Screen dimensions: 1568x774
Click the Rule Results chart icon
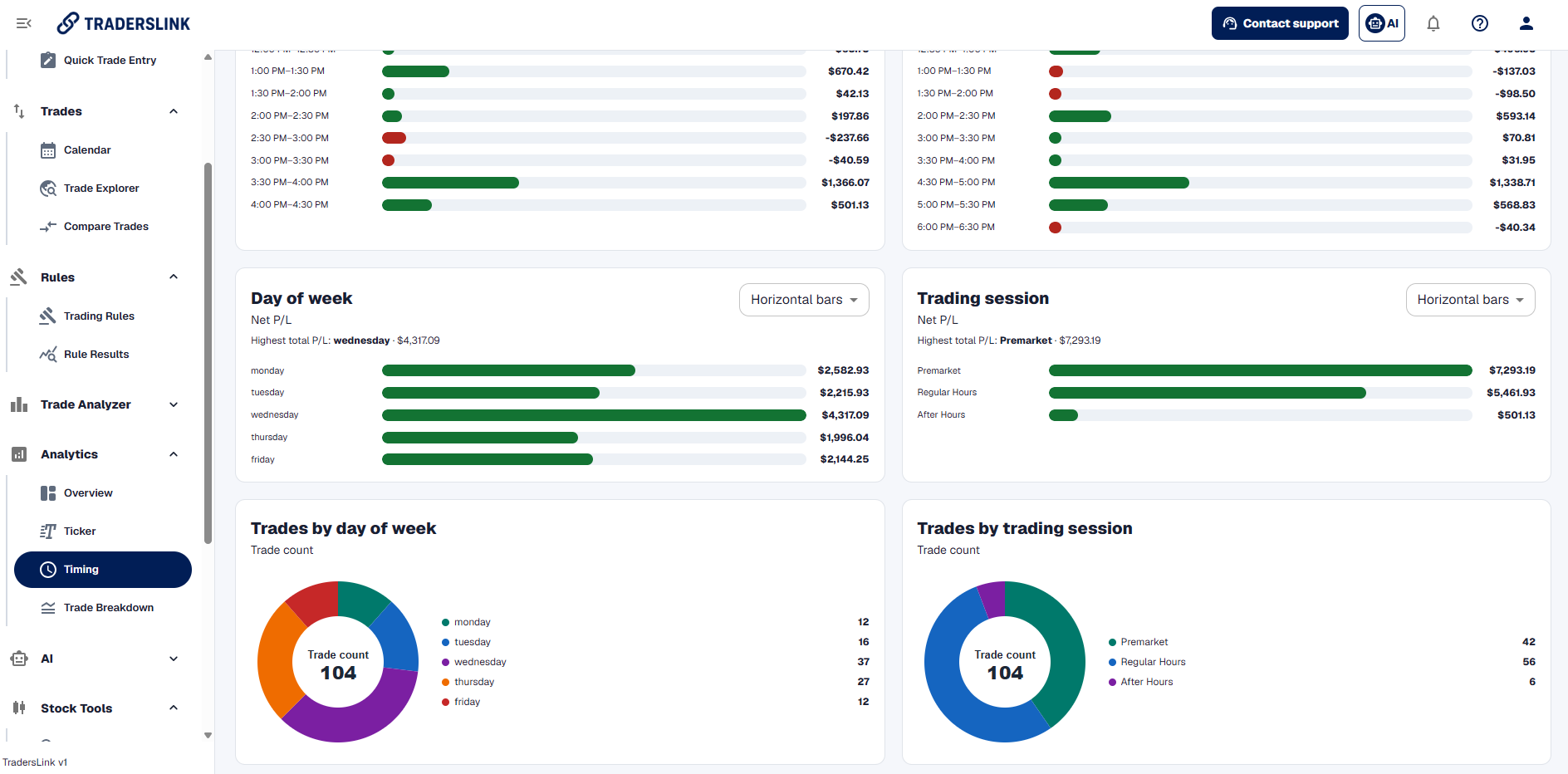point(48,355)
